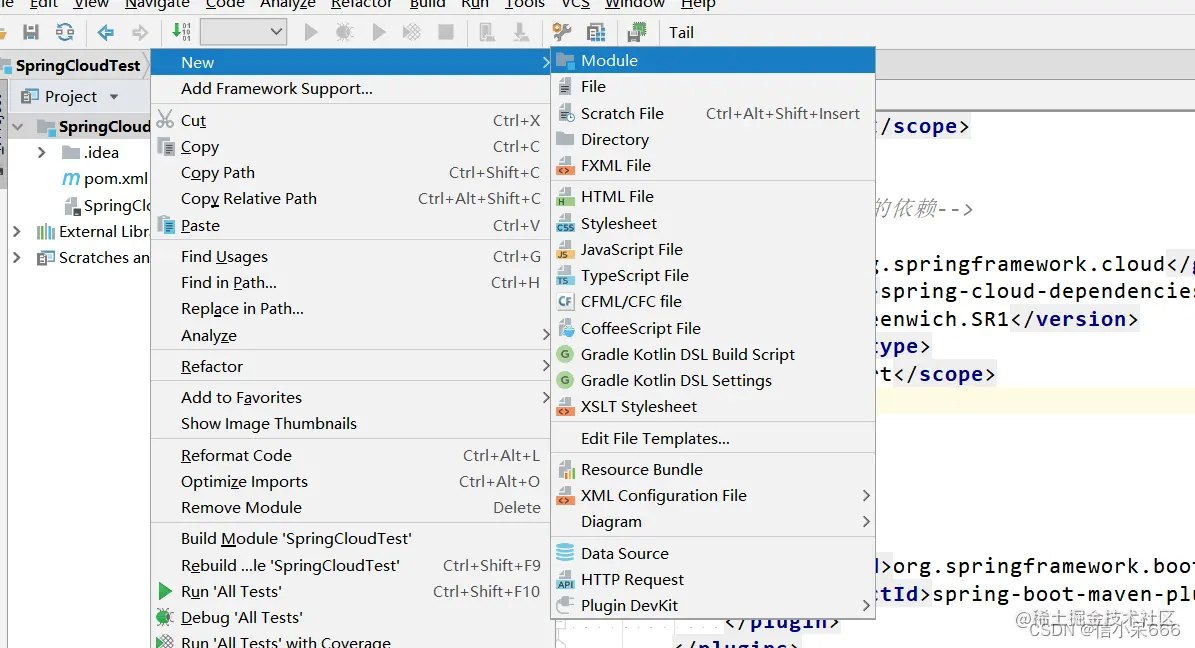Collapse the SpringCloud root tree node

18,127
